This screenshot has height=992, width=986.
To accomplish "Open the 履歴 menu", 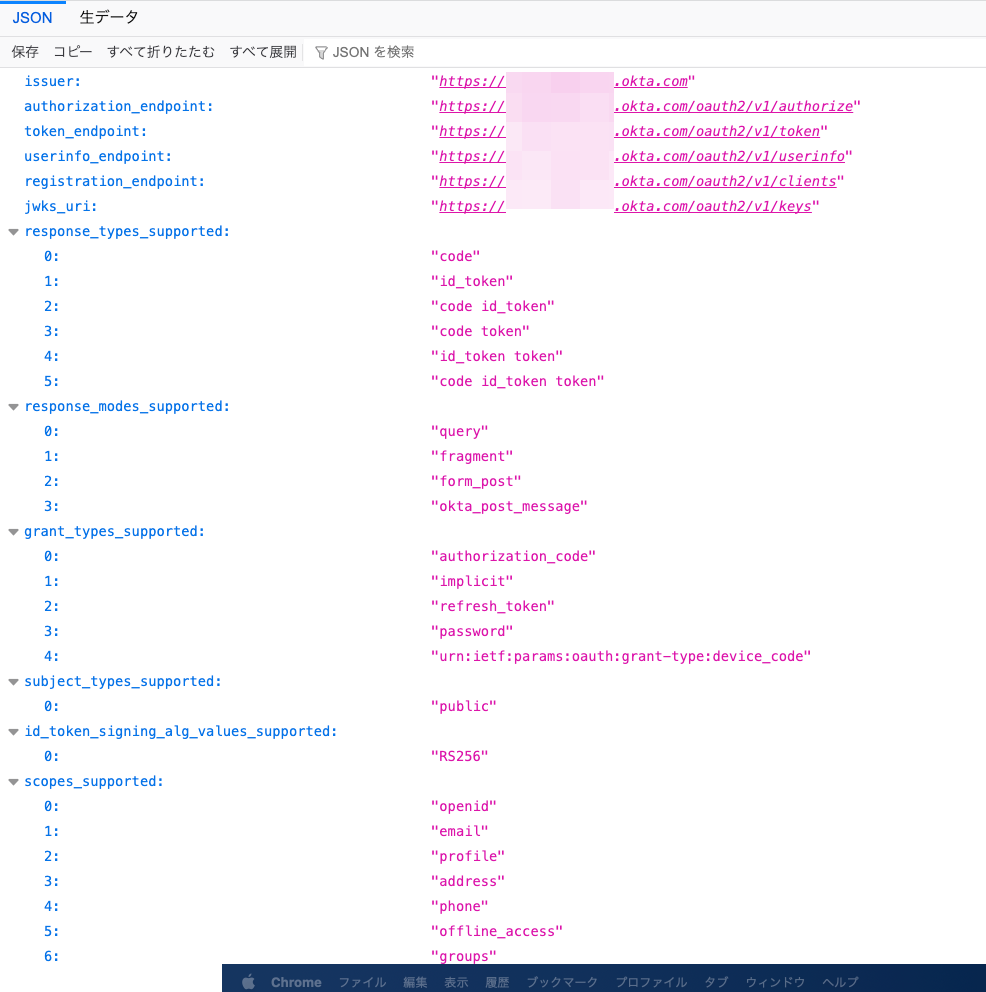I will point(497,982).
